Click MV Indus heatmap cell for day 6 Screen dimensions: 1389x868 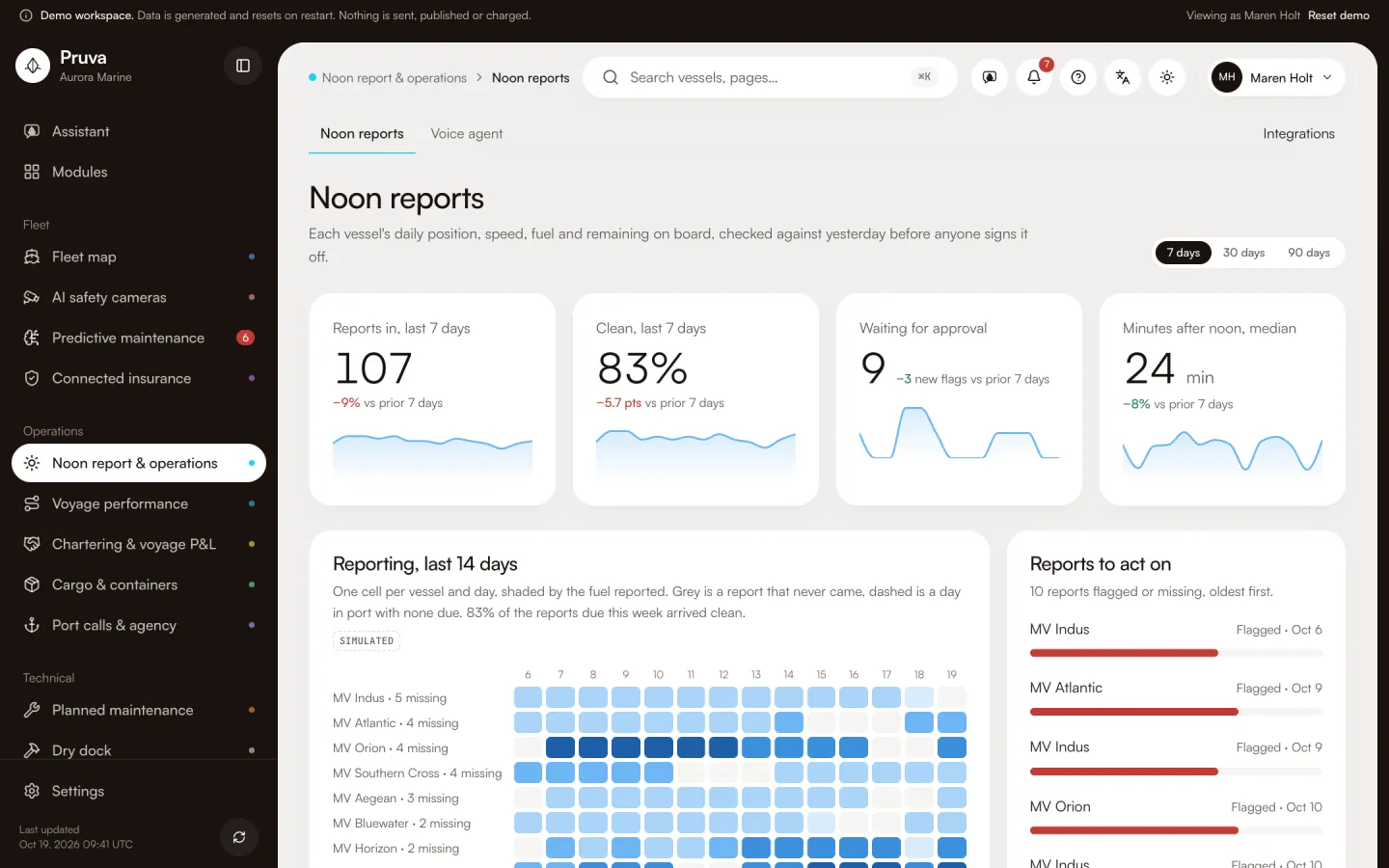528,697
